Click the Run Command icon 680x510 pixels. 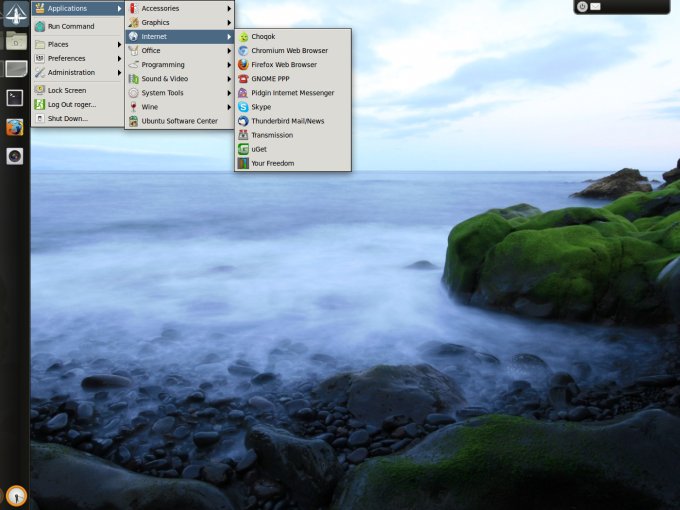point(39,26)
